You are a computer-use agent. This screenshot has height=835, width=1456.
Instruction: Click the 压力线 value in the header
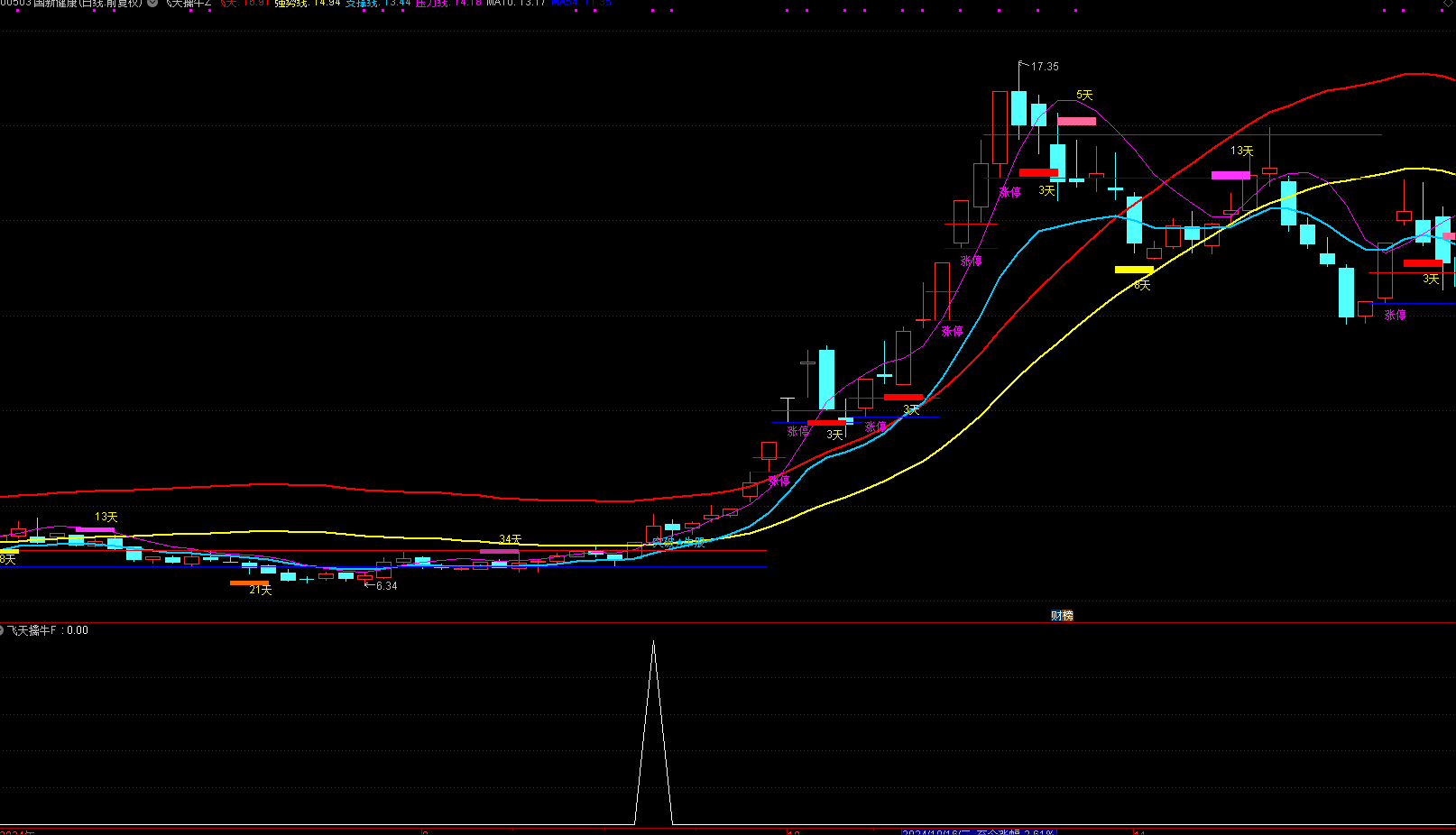click(448, 3)
